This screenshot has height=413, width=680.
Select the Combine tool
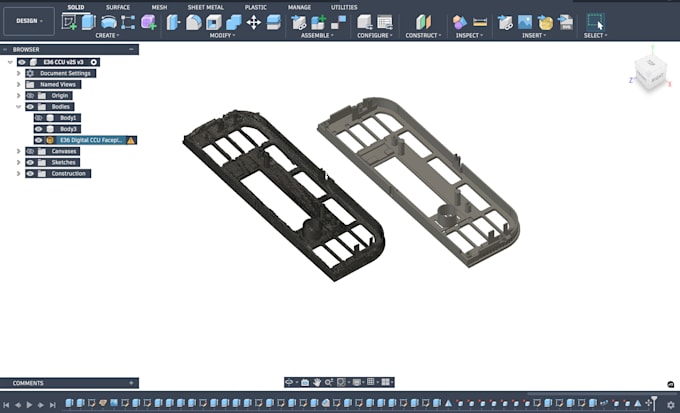234,22
